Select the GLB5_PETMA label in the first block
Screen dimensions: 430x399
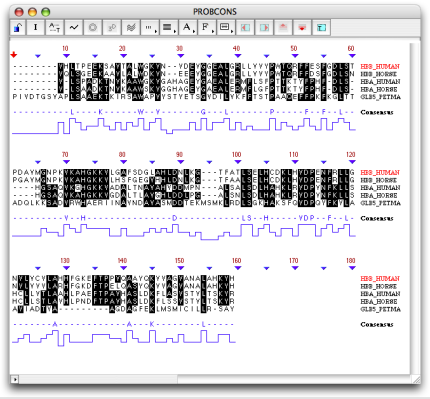[x=380, y=97]
